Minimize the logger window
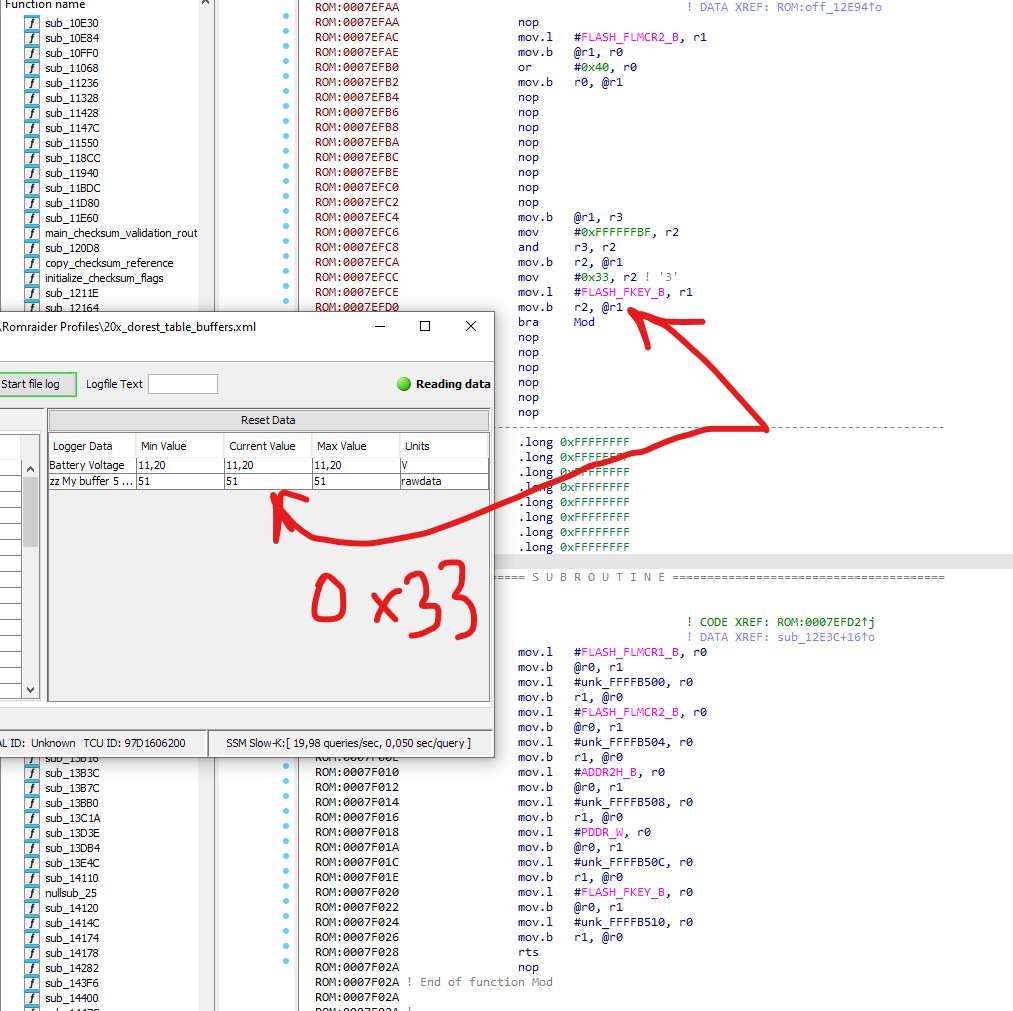Viewport: 1013px width, 1011px height. coord(380,326)
